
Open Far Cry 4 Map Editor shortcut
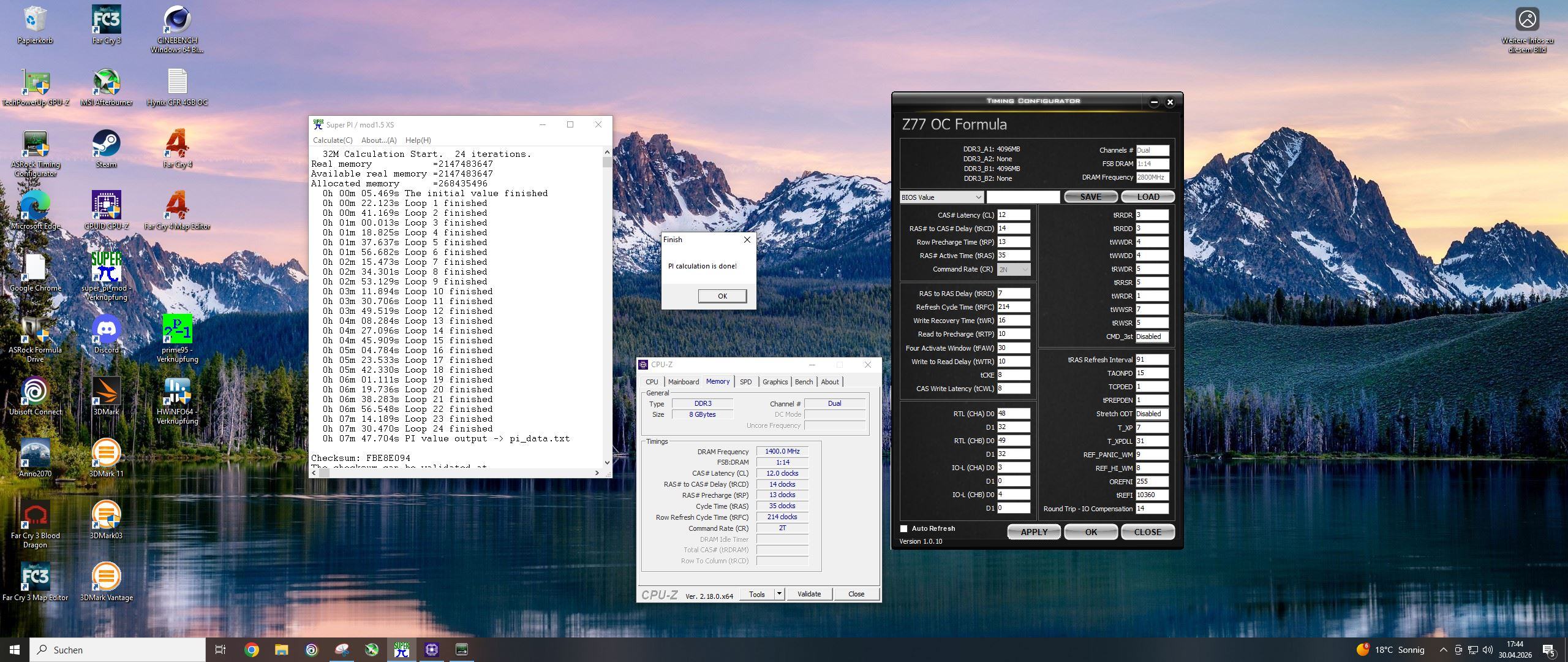click(x=177, y=210)
